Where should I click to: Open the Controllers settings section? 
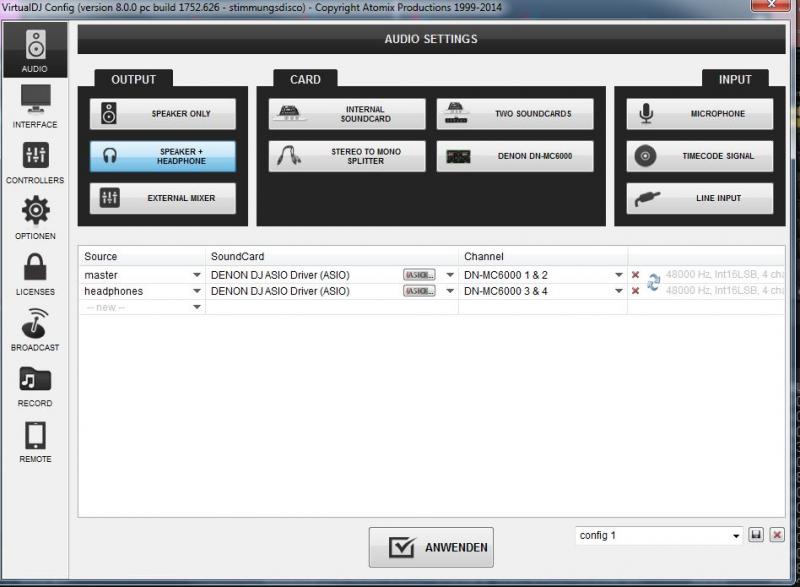35,163
